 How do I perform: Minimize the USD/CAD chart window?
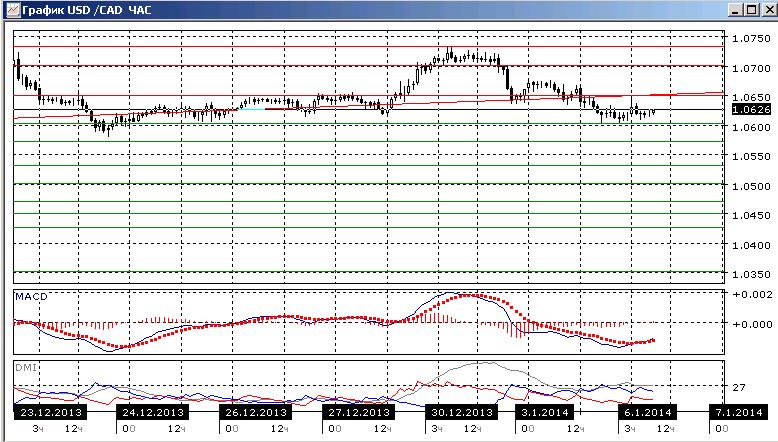click(735, 10)
